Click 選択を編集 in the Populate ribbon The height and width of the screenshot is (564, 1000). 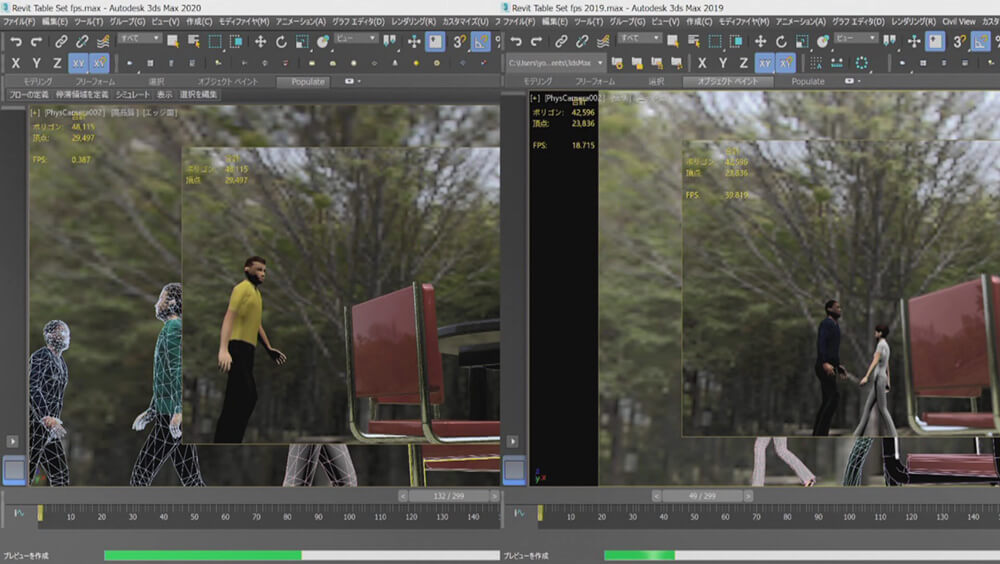198,94
